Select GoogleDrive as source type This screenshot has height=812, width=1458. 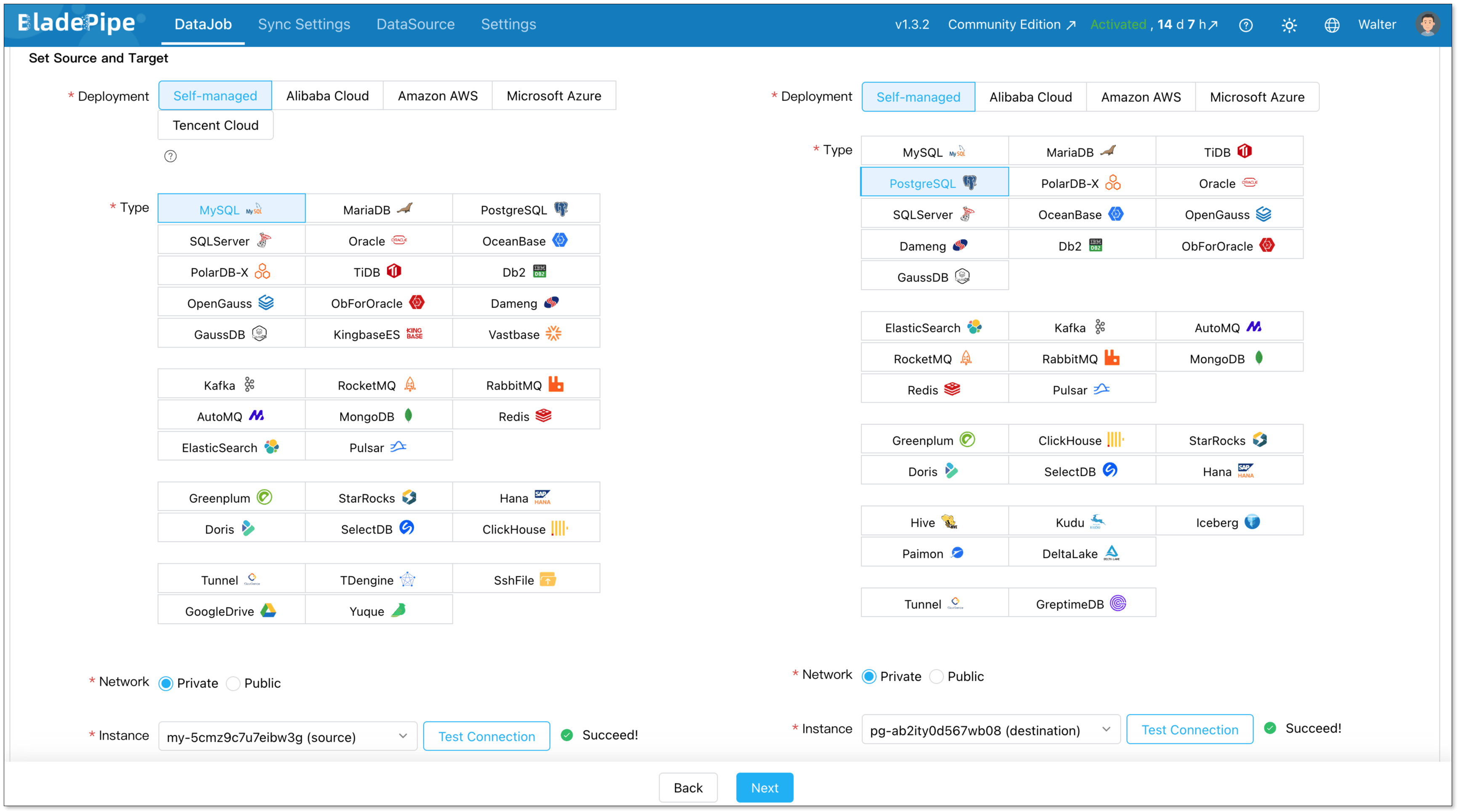[x=231, y=610]
